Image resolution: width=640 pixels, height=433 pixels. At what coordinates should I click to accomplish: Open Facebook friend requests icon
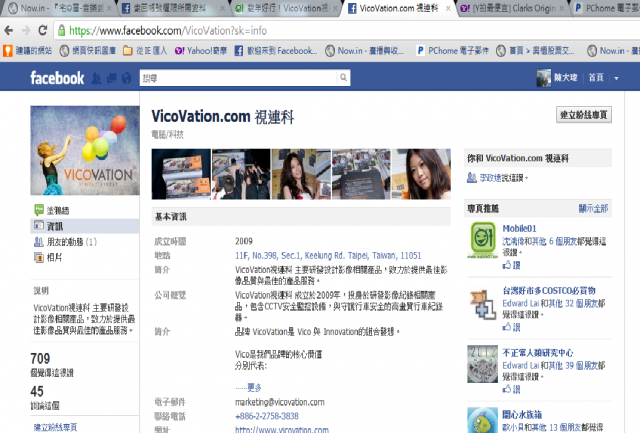coord(96,78)
